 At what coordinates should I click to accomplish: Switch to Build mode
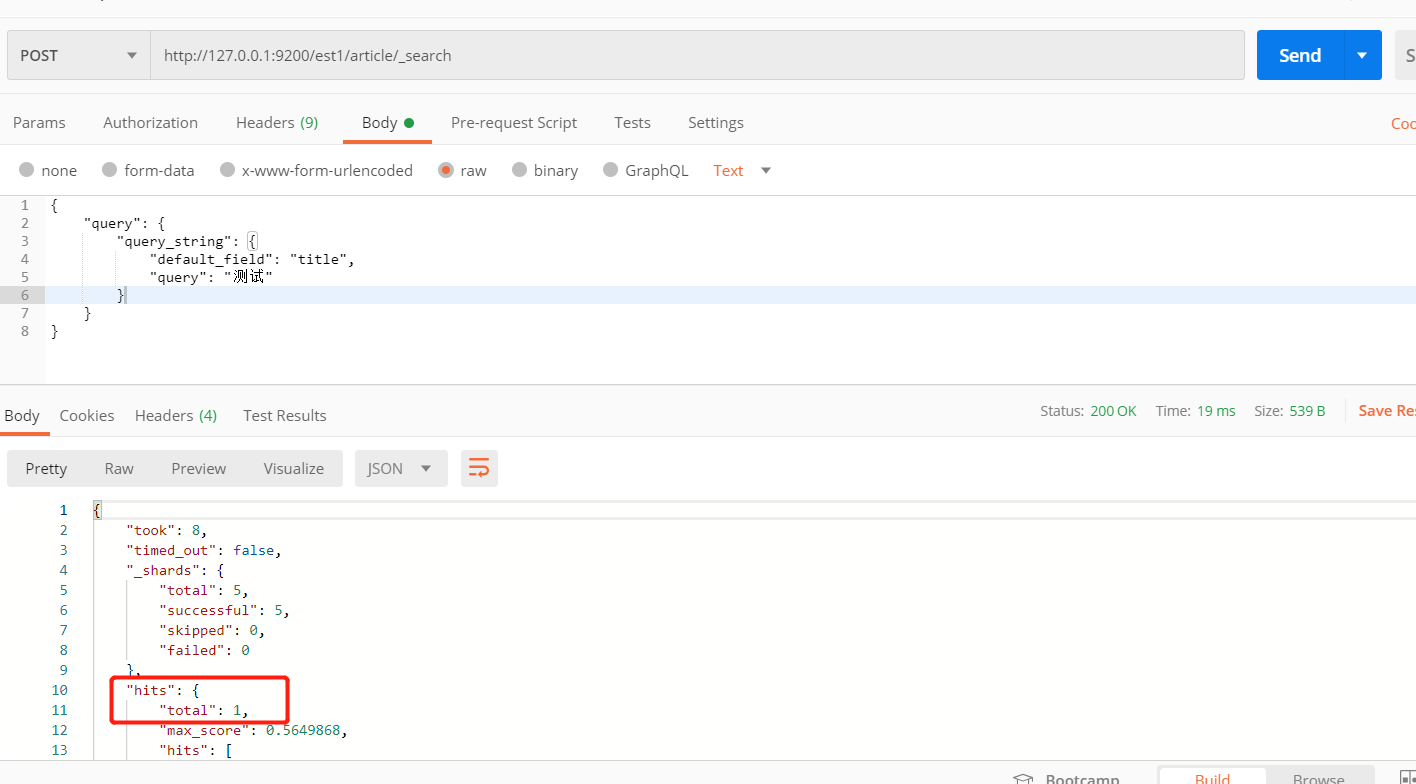(x=1213, y=778)
